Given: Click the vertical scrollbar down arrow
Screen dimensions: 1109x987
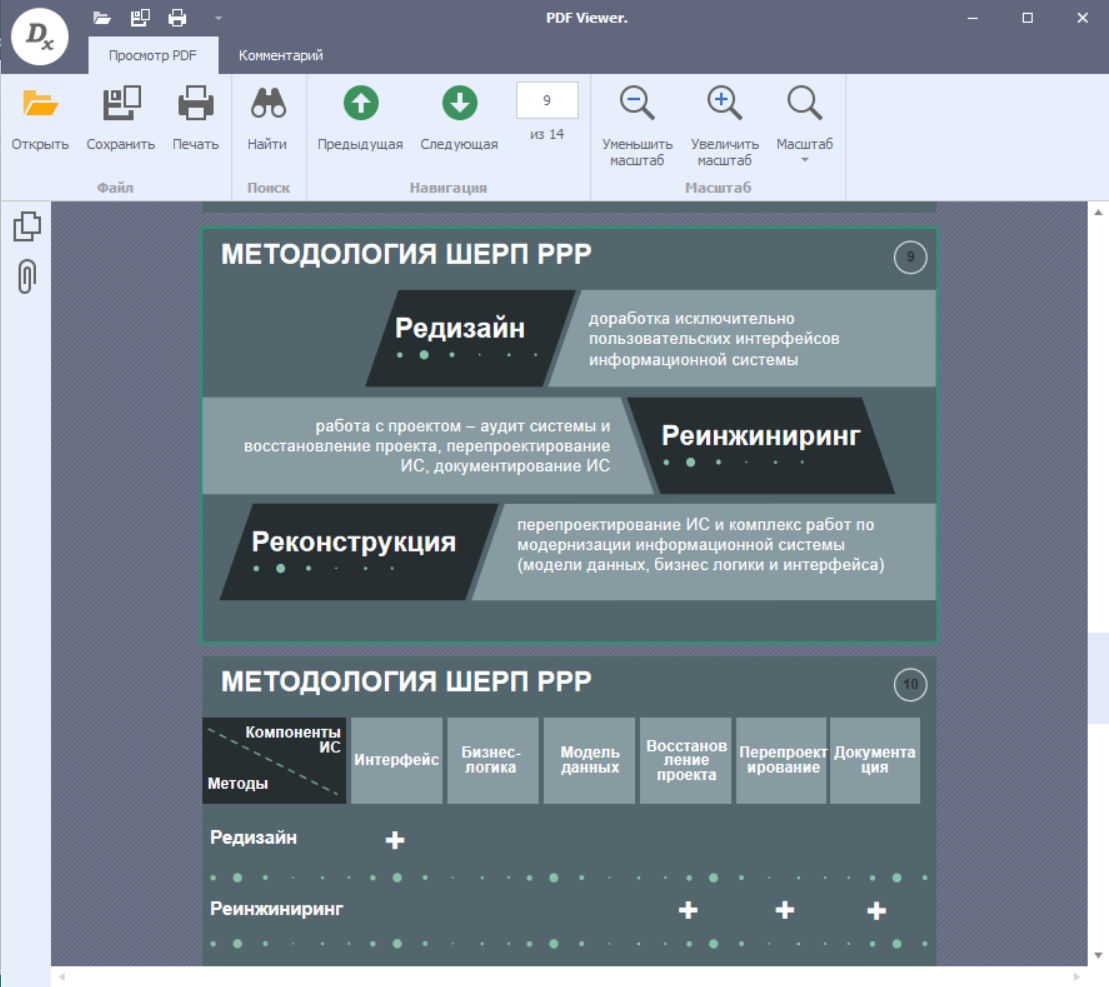Looking at the screenshot, I should [1099, 955].
